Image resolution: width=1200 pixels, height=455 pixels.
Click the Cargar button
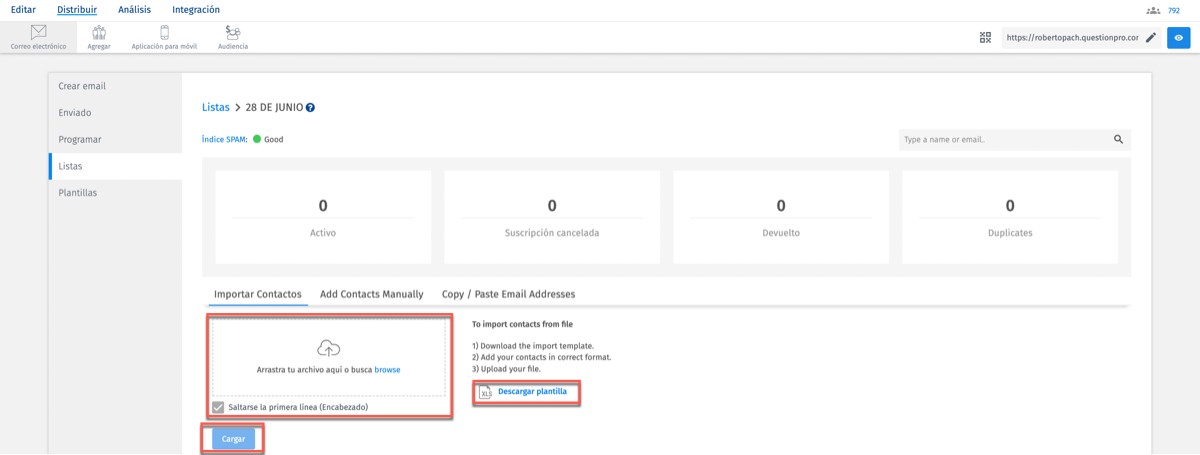(x=233, y=439)
